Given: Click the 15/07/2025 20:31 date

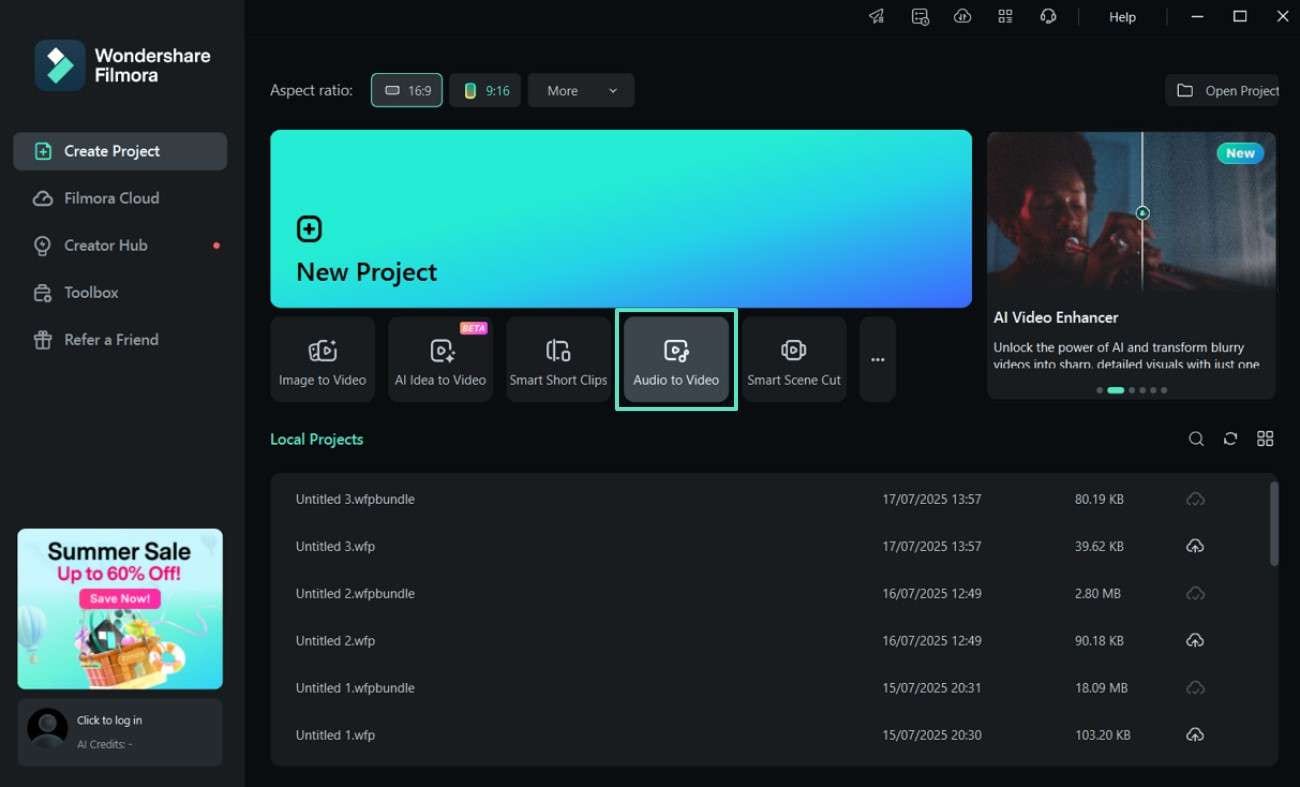Looking at the screenshot, I should [x=931, y=688].
